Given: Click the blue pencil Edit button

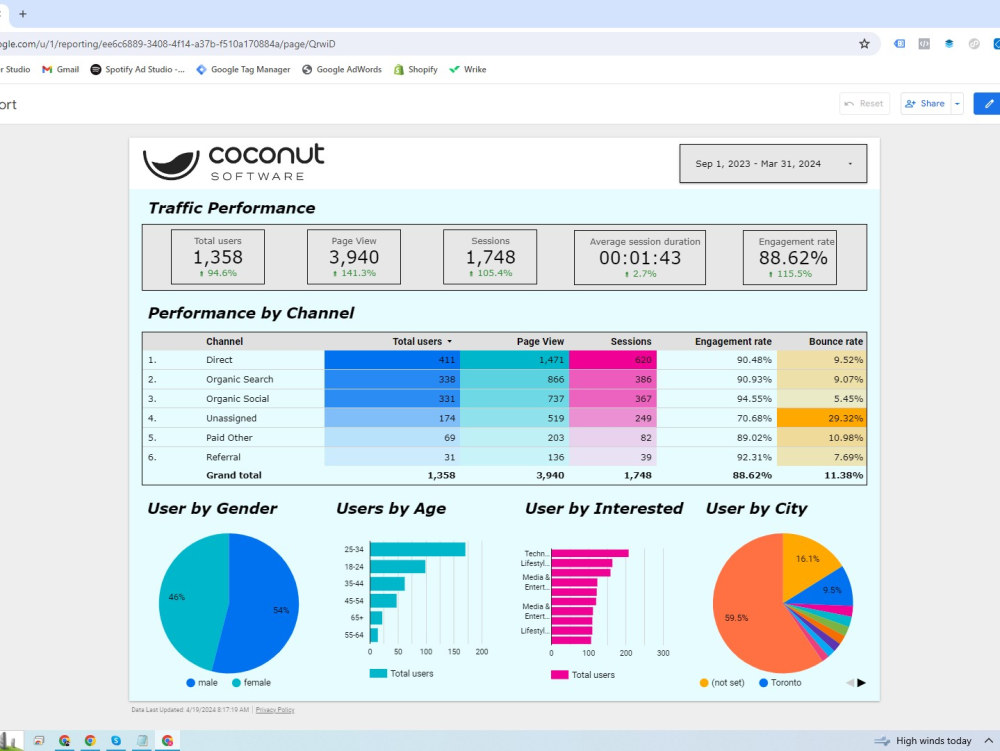Looking at the screenshot, I should tap(988, 104).
